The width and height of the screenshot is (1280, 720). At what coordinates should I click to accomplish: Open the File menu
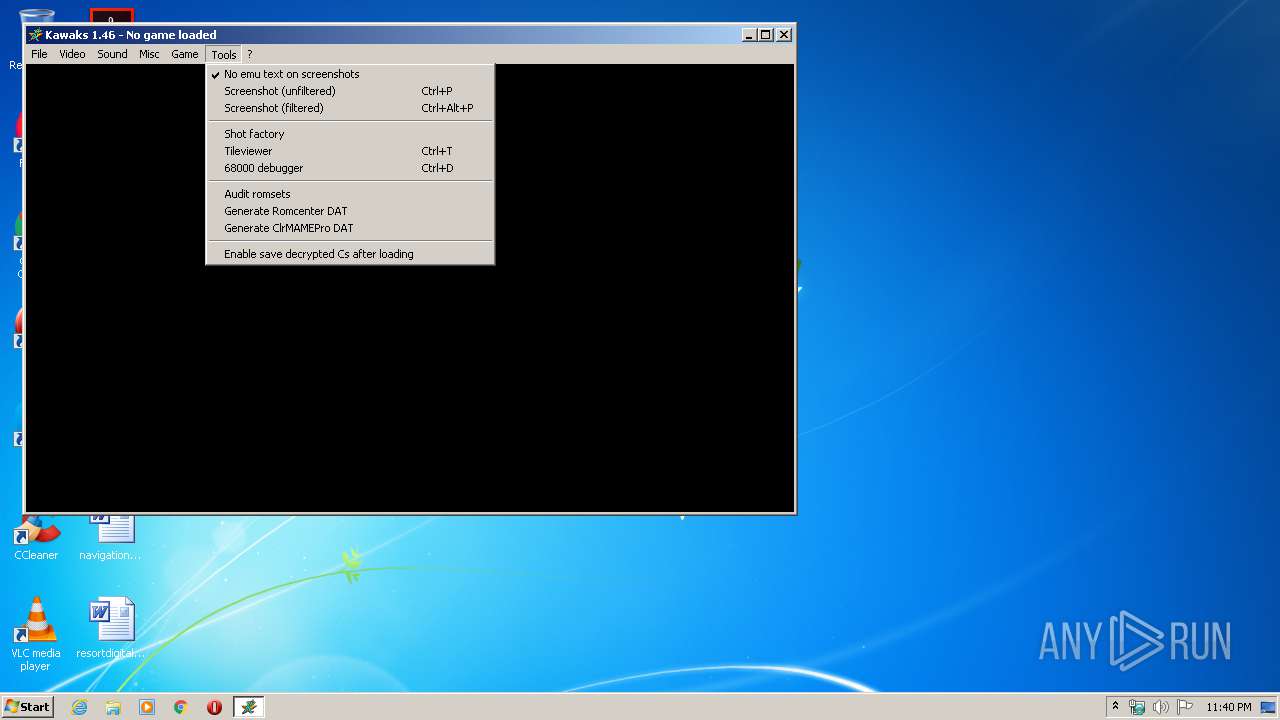39,54
